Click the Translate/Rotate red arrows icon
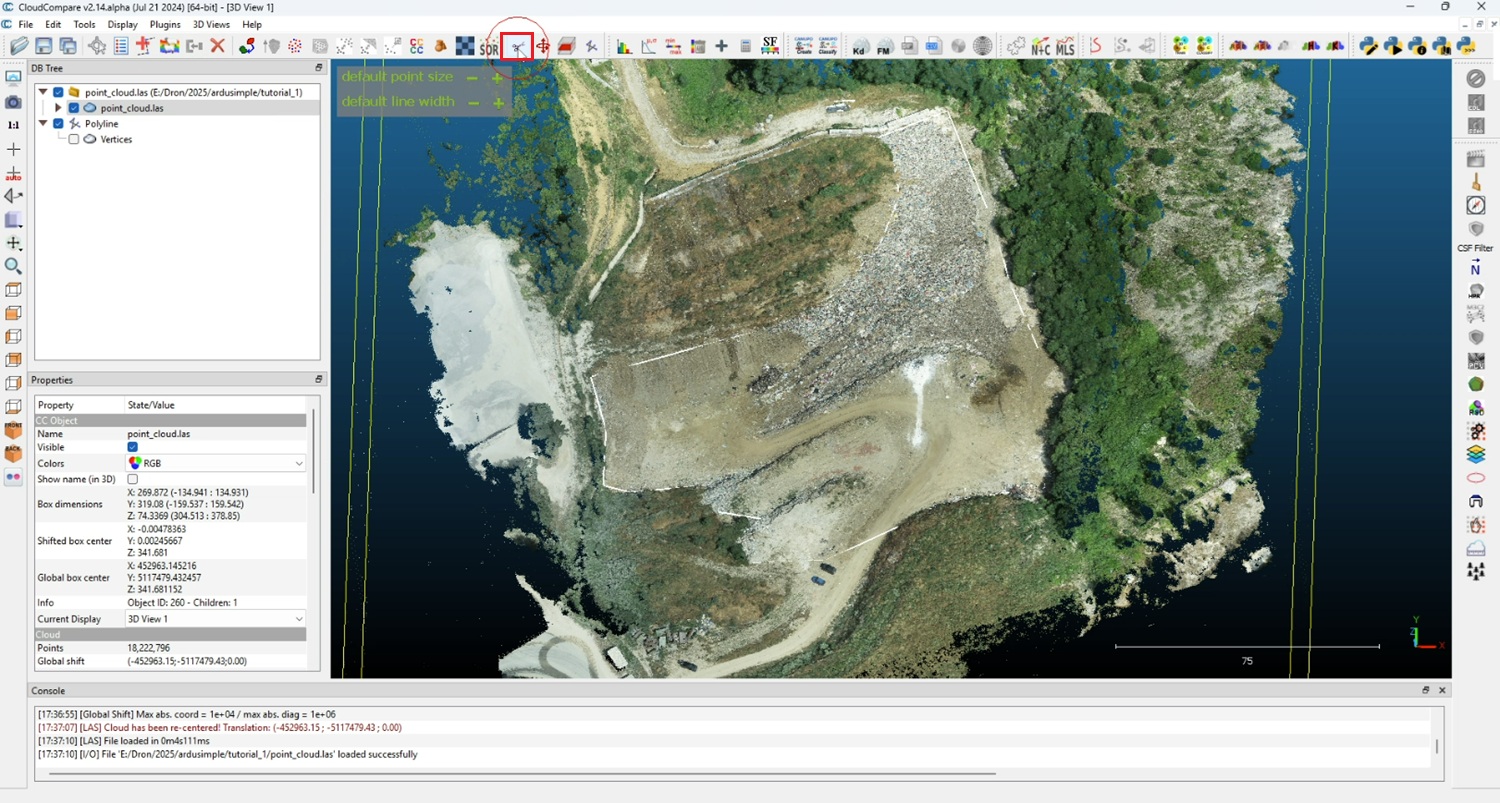This screenshot has width=1500, height=803. pyautogui.click(x=543, y=46)
